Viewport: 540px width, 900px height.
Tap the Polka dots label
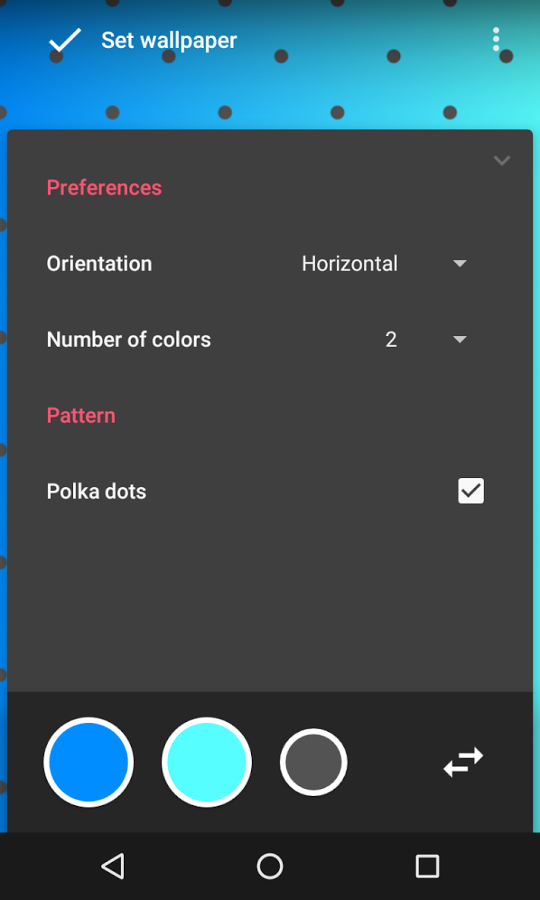click(96, 491)
